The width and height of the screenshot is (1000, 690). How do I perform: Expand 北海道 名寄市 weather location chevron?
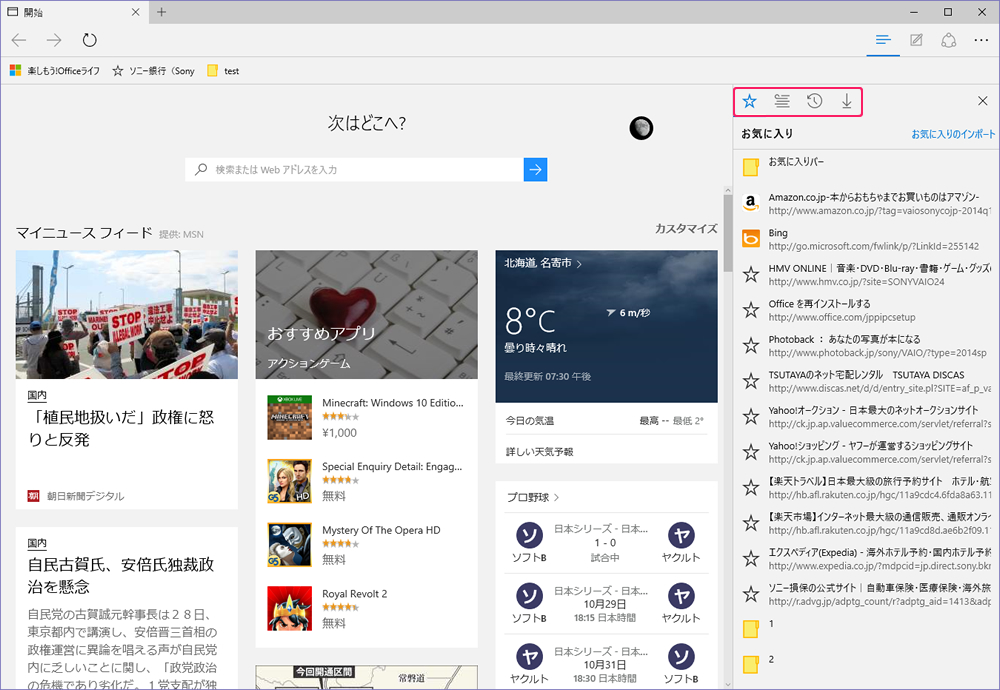click(579, 263)
